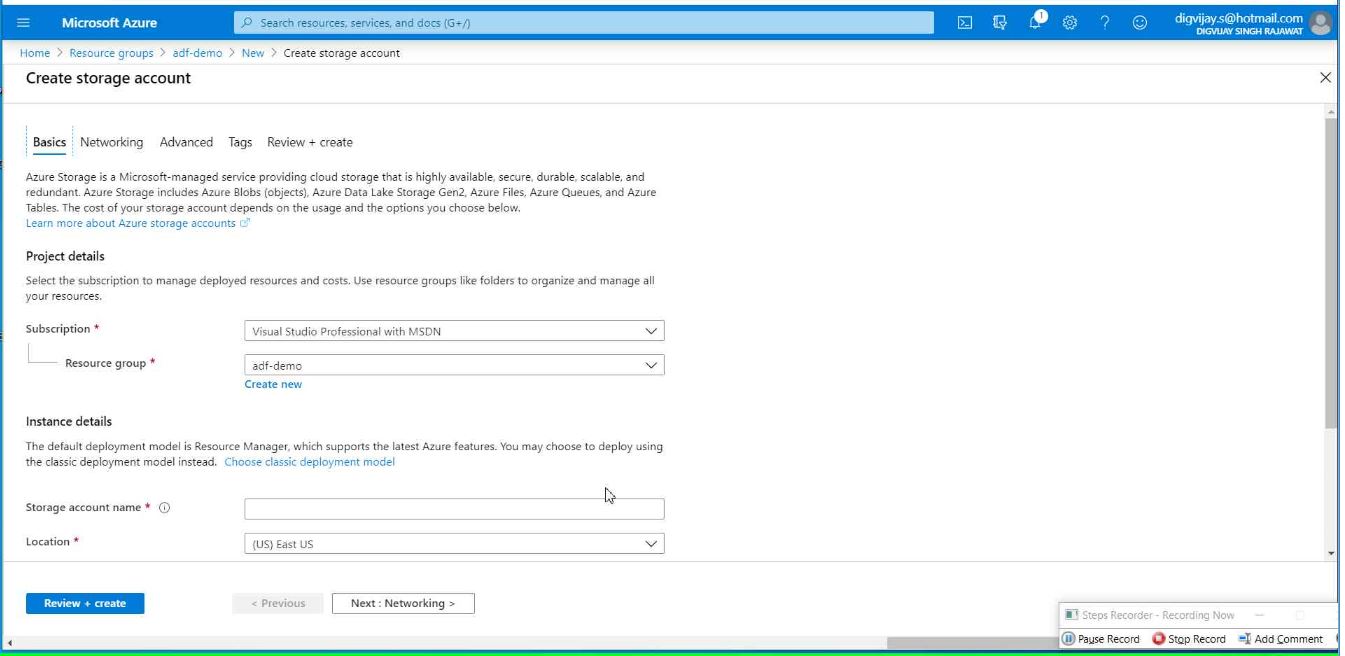This screenshot has width=1345, height=656.
Task: Click the Storage account name info icon
Action: [x=165, y=508]
